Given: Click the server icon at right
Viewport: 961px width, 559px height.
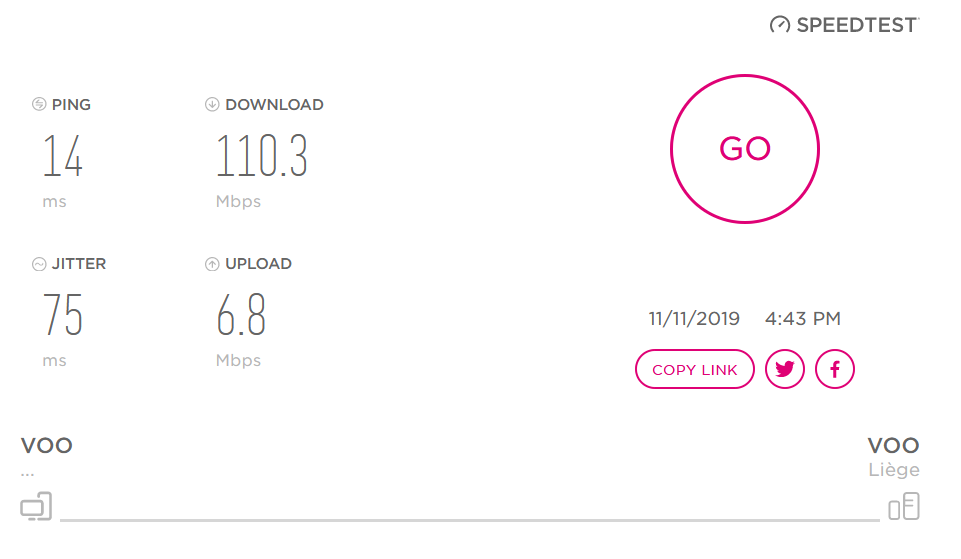Looking at the screenshot, I should (x=904, y=506).
